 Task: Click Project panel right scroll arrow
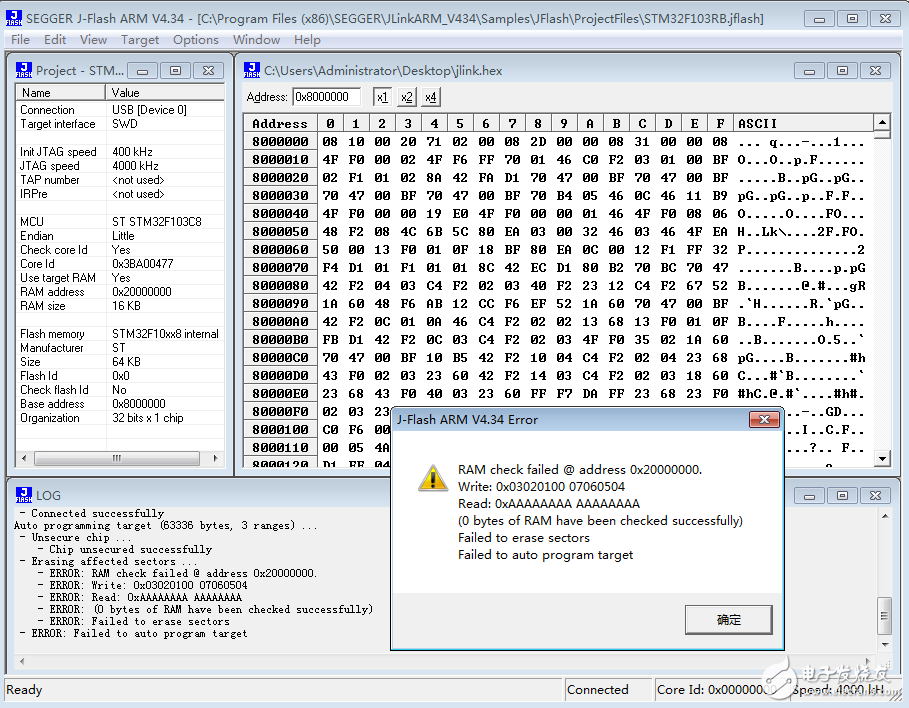[216, 458]
